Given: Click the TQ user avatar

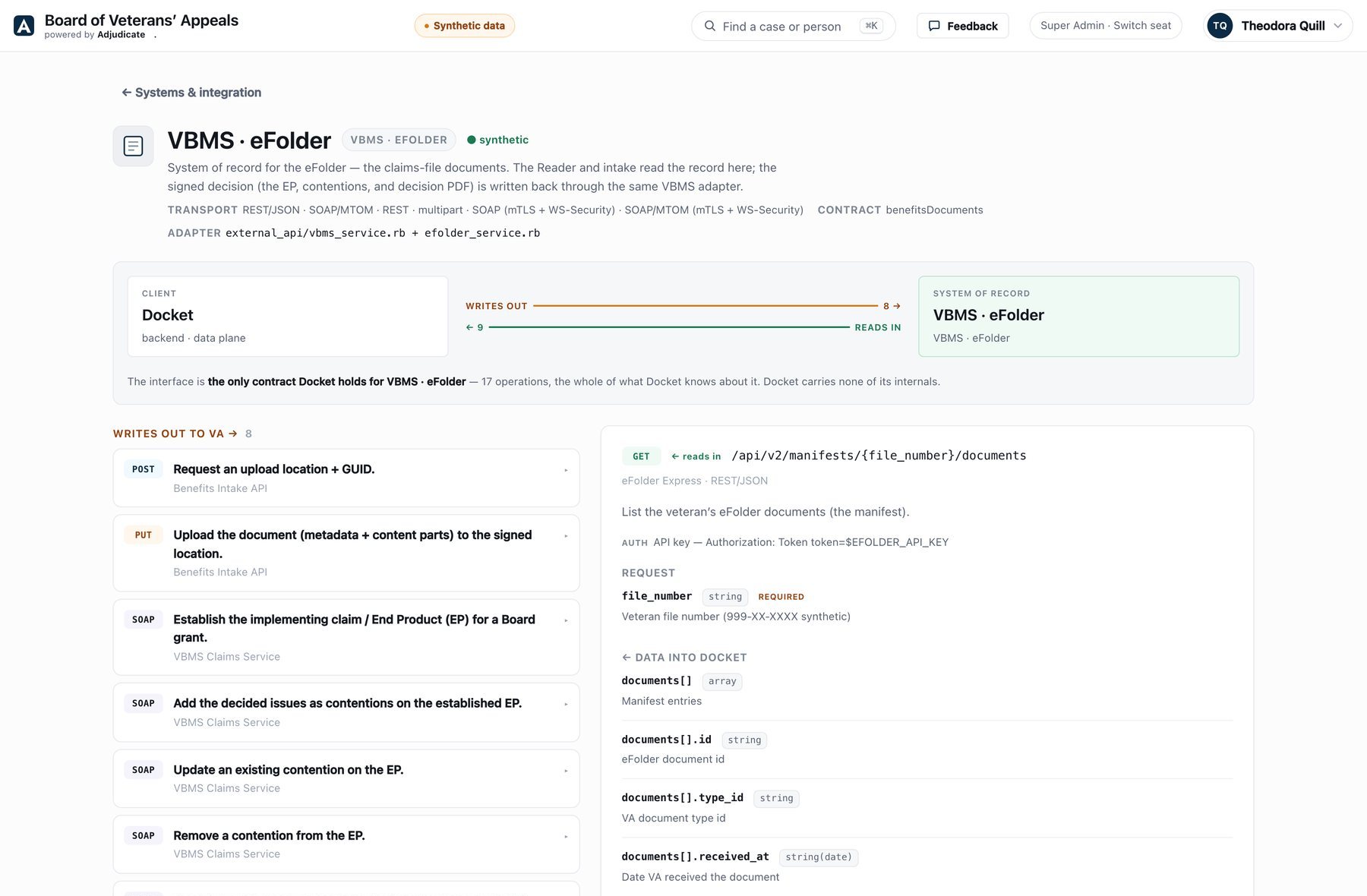Looking at the screenshot, I should tap(1220, 26).
